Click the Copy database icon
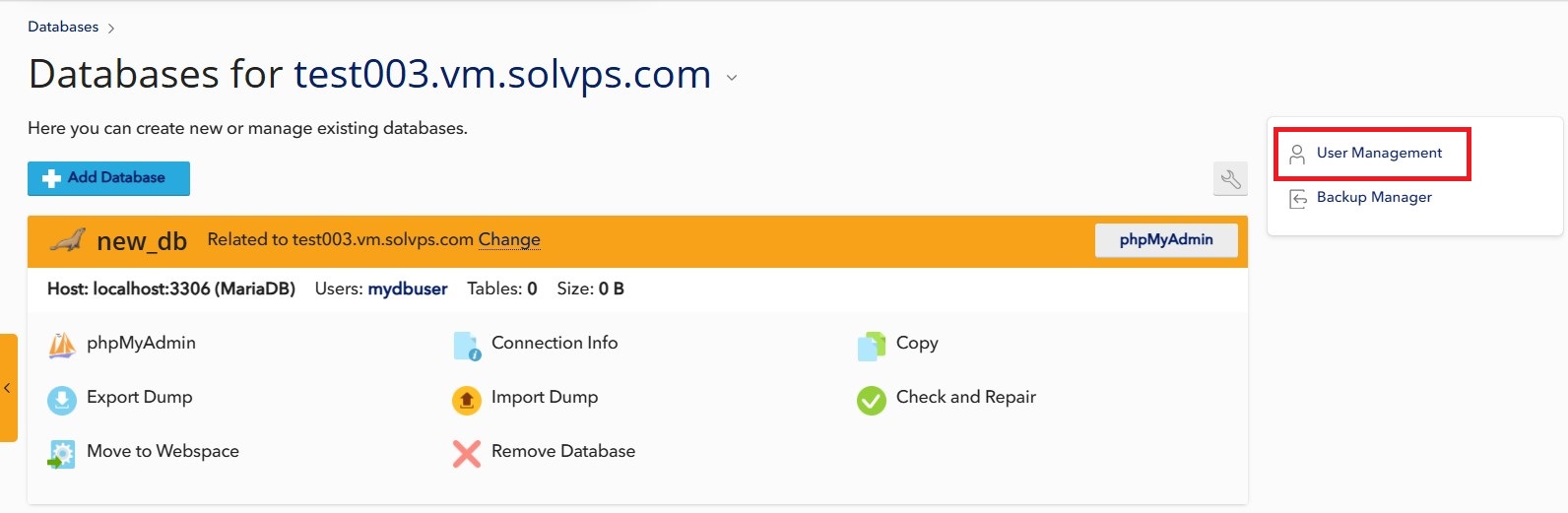Image resolution: width=1568 pixels, height=513 pixels. [872, 346]
